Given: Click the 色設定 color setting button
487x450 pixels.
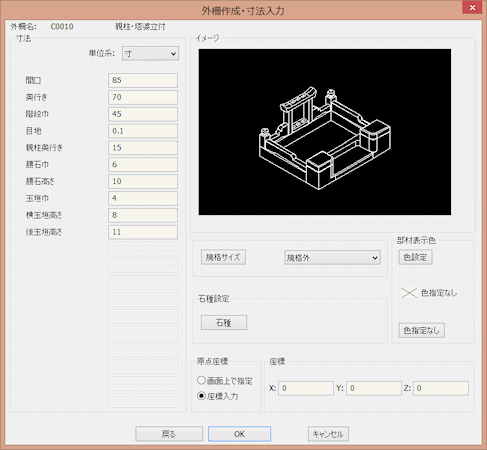Looking at the screenshot, I should [415, 257].
